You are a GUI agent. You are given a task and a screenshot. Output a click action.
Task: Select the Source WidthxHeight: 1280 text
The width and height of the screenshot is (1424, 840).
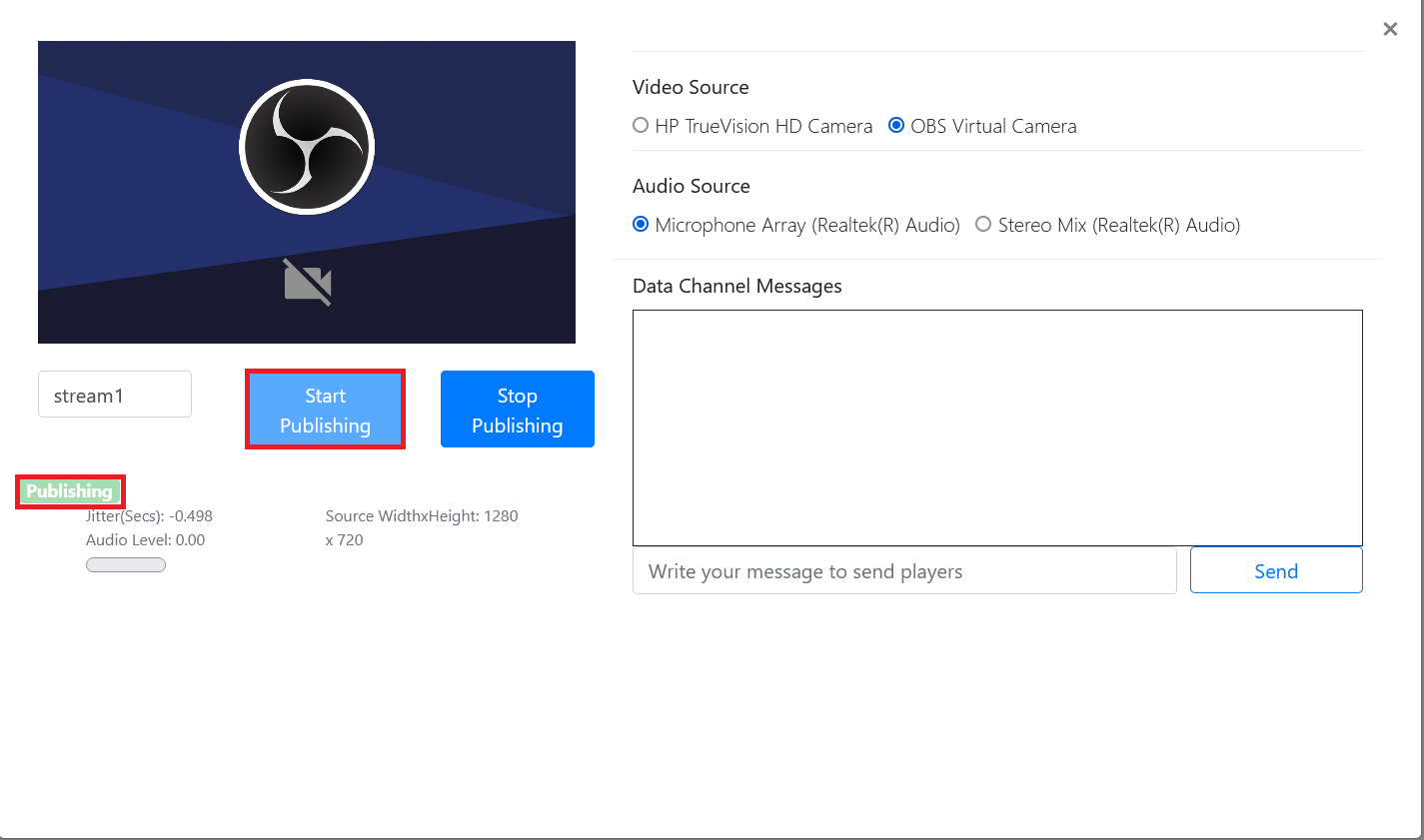point(422,516)
